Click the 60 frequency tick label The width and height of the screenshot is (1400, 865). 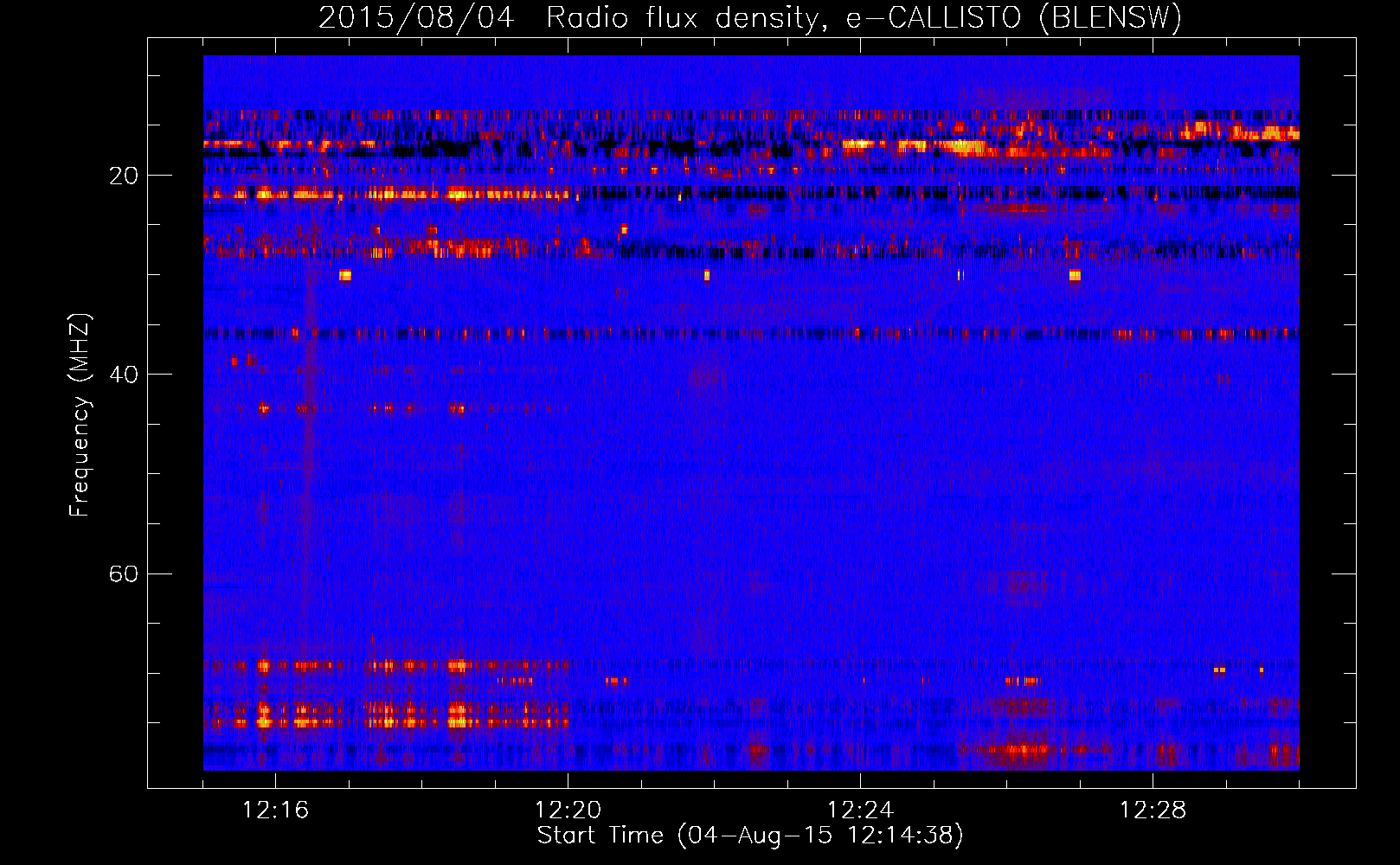tap(123, 573)
